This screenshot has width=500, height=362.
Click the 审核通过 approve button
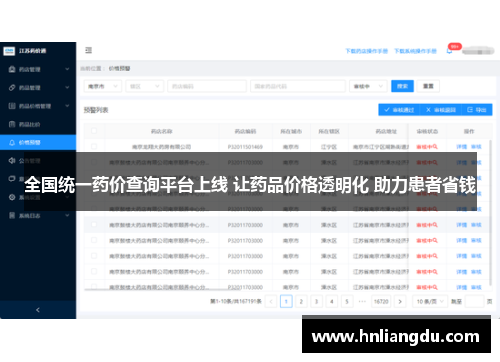pyautogui.click(x=399, y=110)
